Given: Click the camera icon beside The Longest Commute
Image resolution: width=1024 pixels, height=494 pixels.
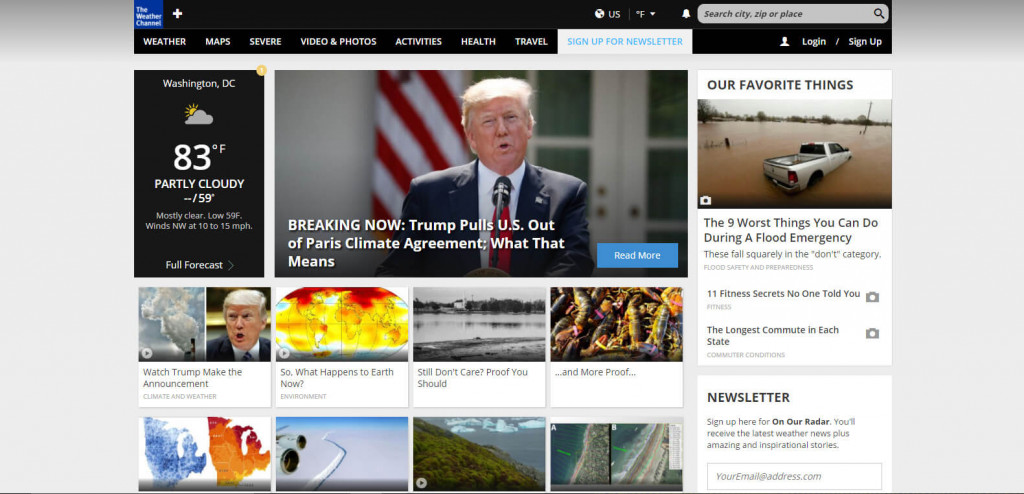Looking at the screenshot, I should (x=872, y=334).
